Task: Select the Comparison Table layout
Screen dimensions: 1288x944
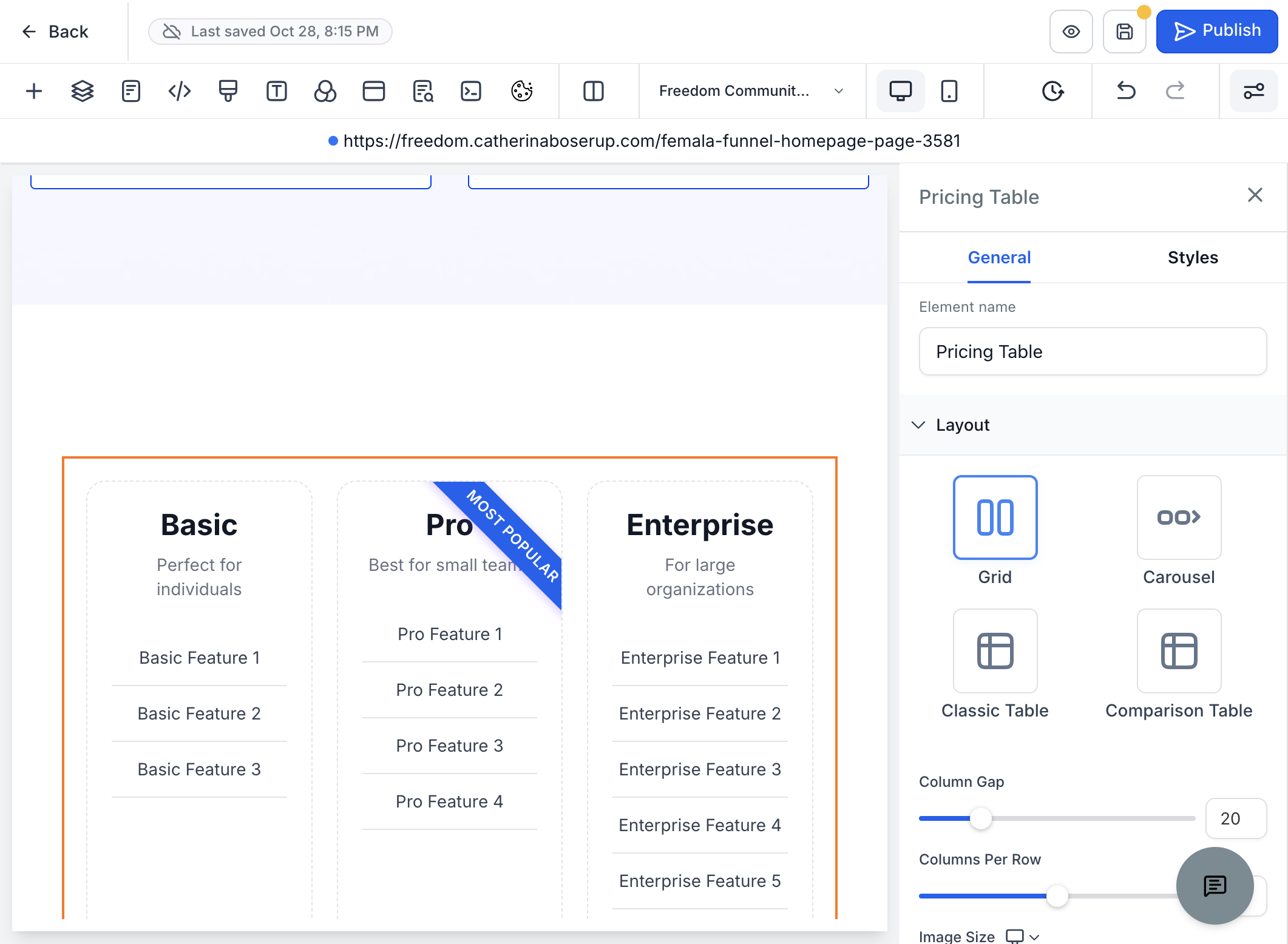Action: click(1179, 651)
